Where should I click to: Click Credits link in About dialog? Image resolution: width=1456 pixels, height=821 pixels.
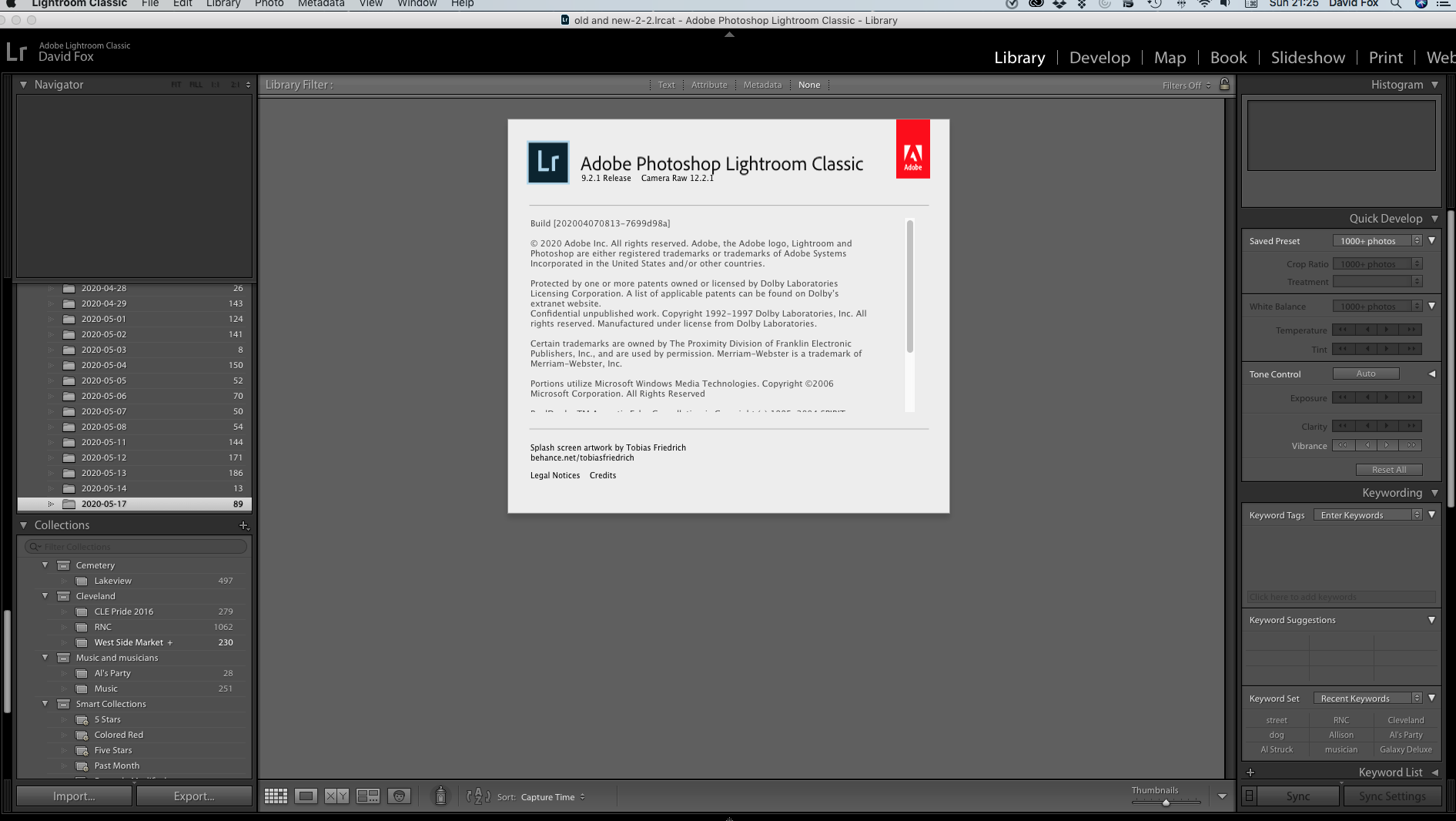pos(603,475)
